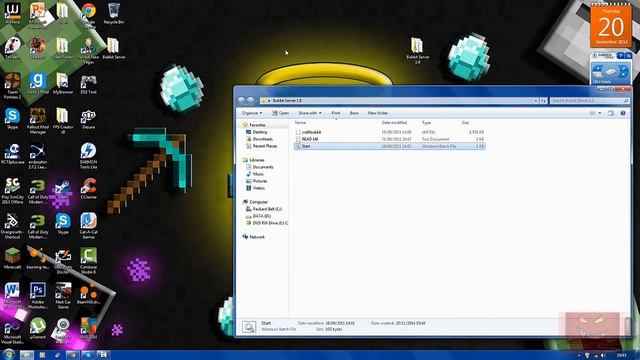The image size is (640, 360).
Task: Launch CCleaner from the desktop
Action: [89, 189]
